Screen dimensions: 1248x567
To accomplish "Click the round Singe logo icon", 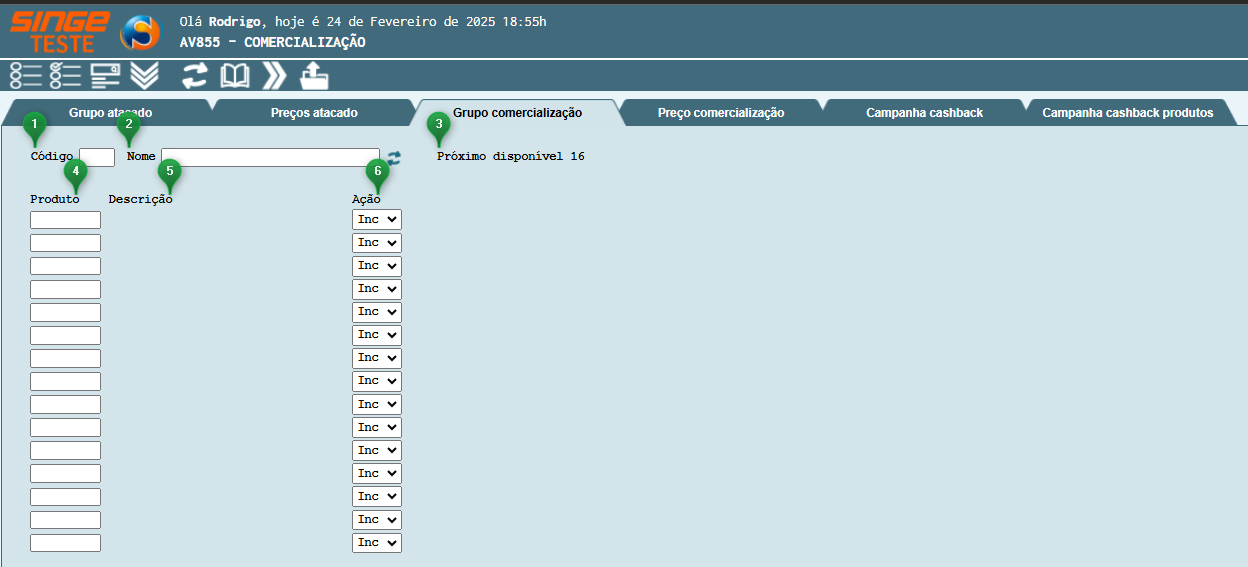I will click(x=140, y=33).
